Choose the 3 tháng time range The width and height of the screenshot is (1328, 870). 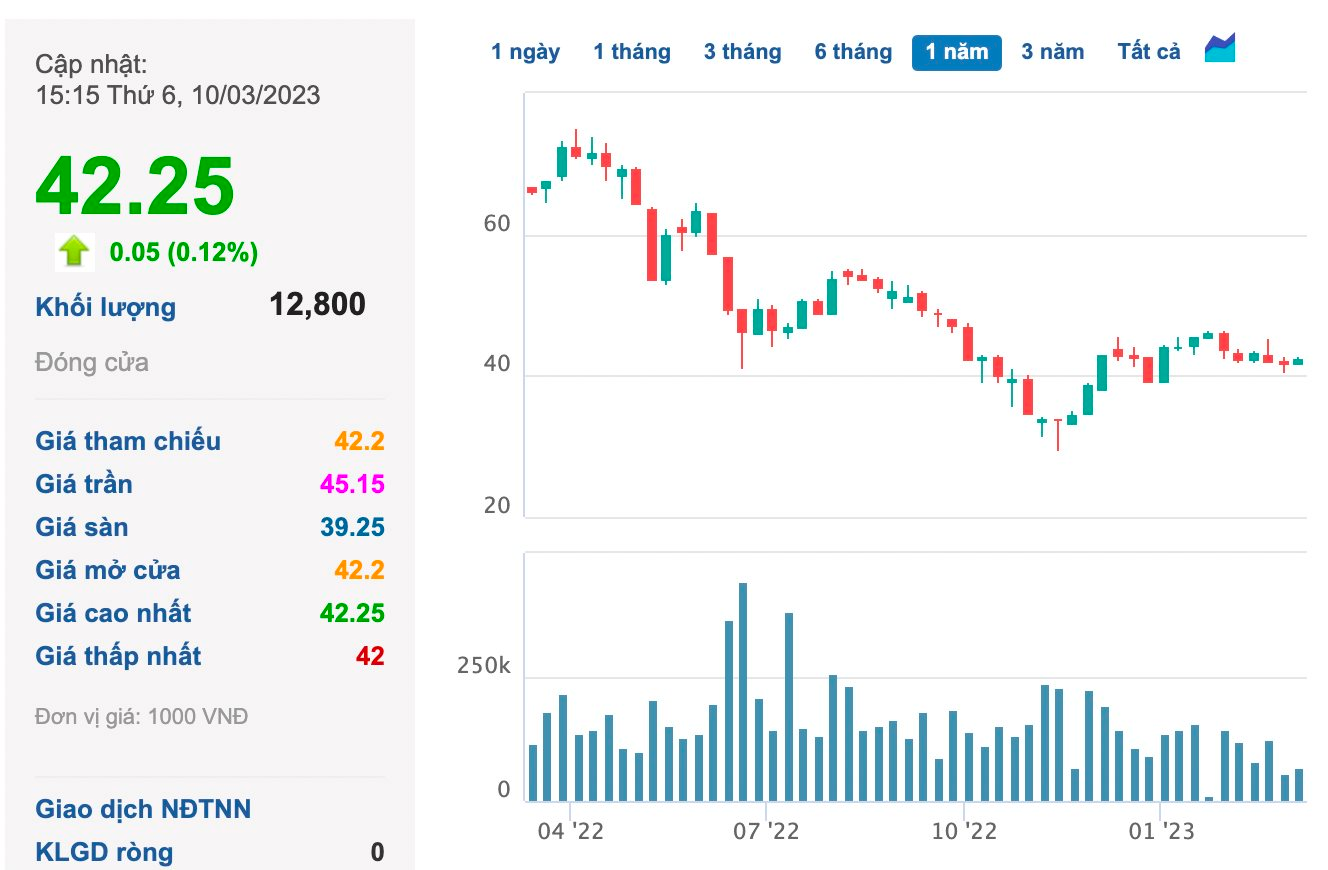743,51
